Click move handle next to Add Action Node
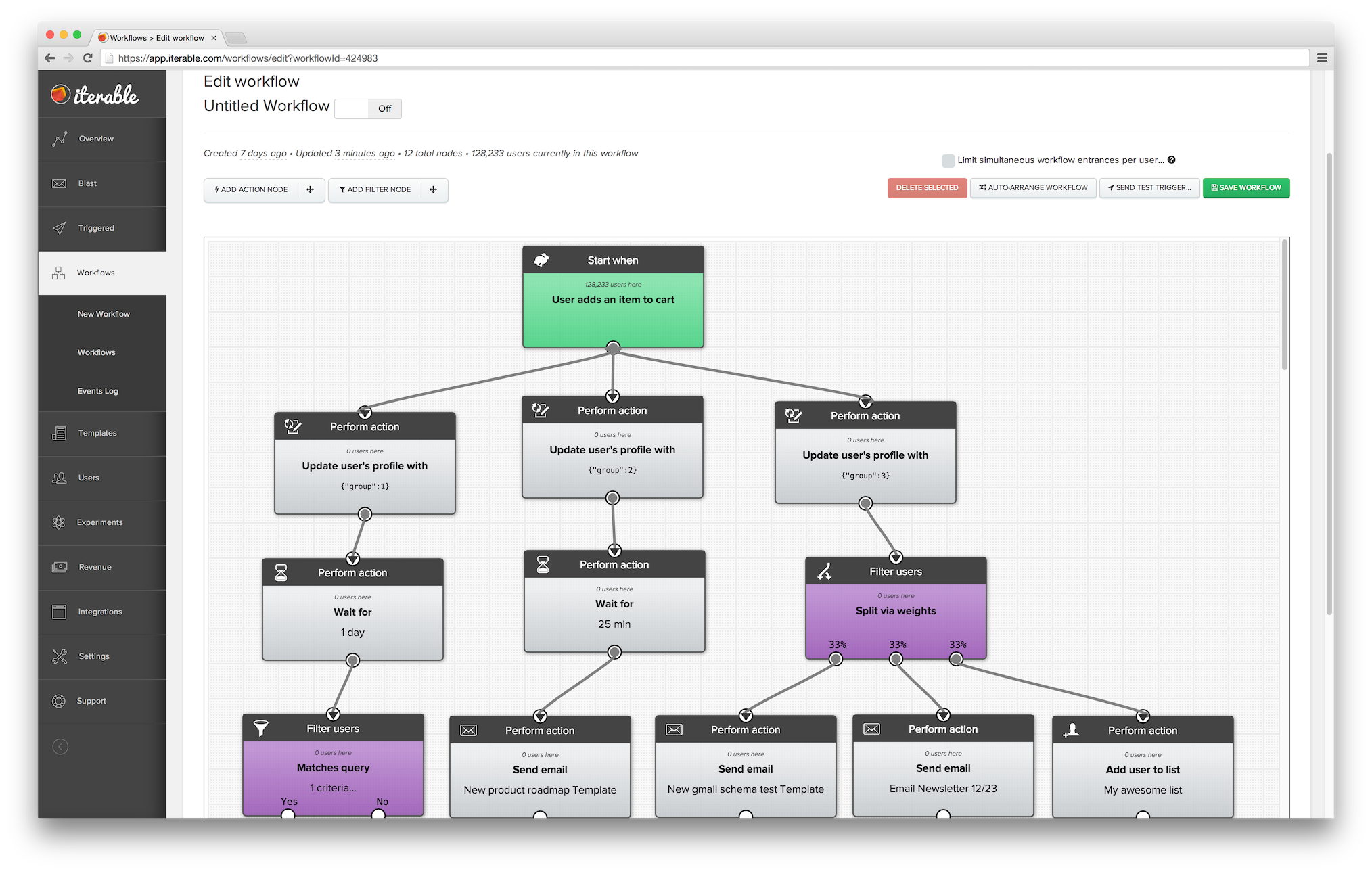This screenshot has height=872, width=1372. click(310, 189)
